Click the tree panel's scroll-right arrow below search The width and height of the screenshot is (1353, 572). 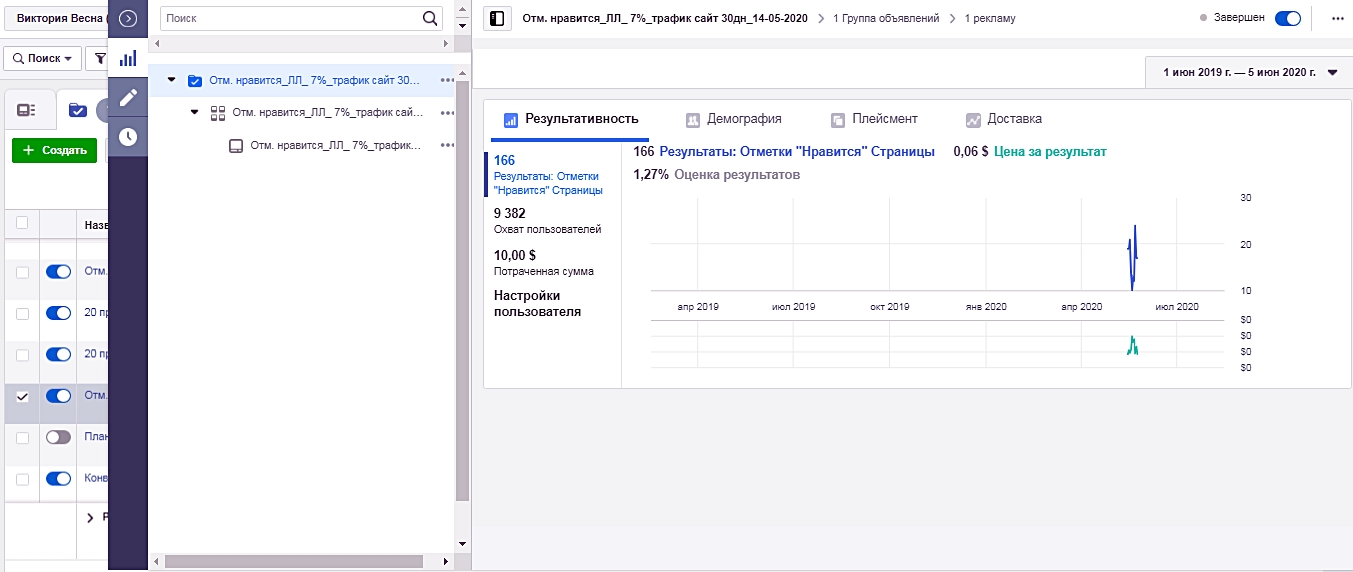click(x=445, y=44)
